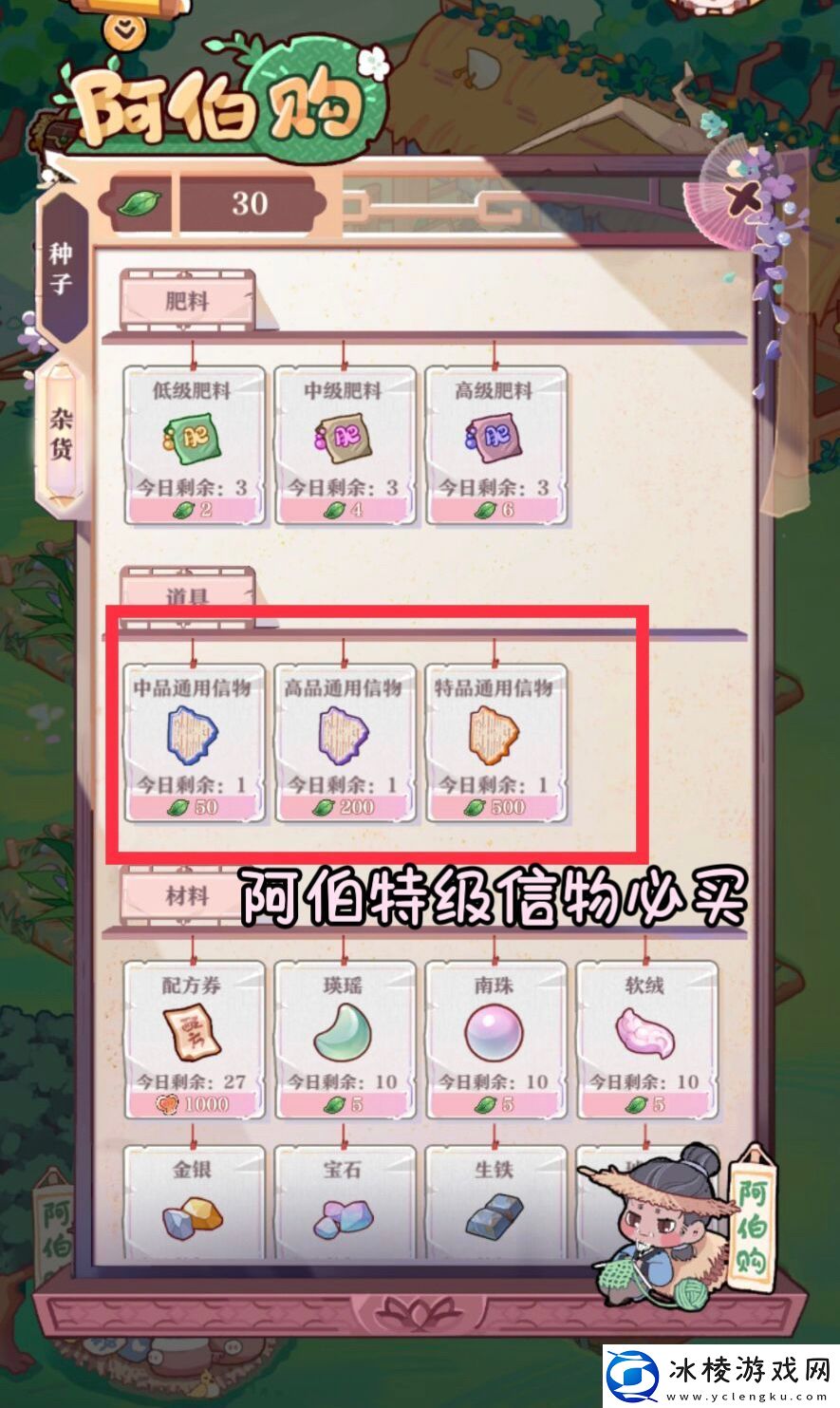Choose the 软绒 material item
Screen dimensions: 840x1408
(x=646, y=1040)
